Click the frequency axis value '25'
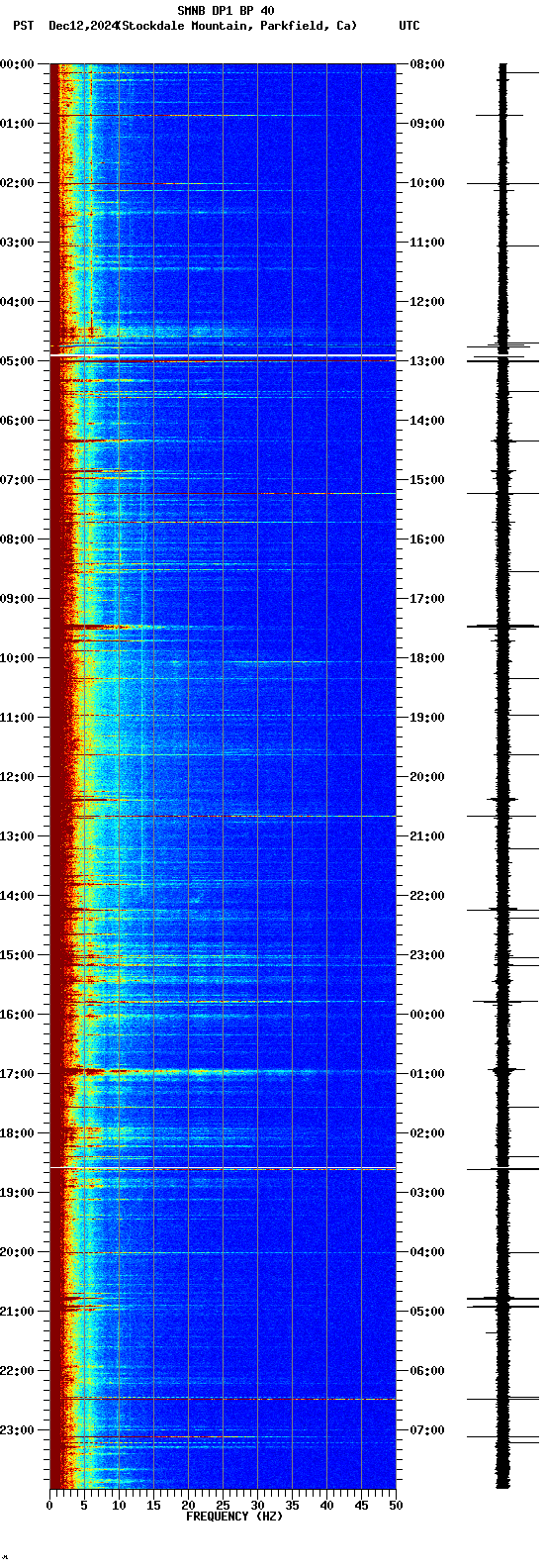 tap(223, 1506)
